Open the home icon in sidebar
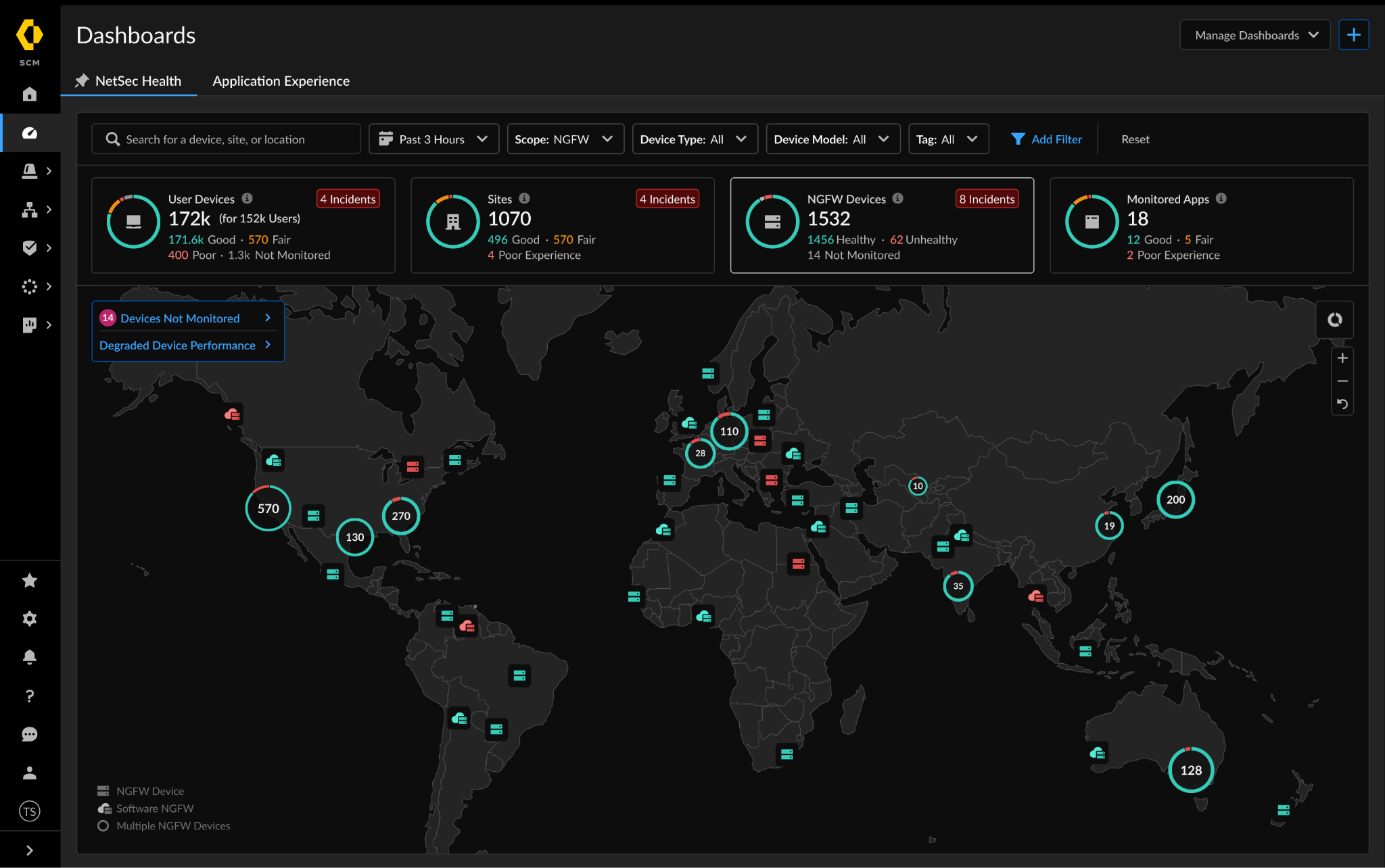 pyautogui.click(x=29, y=94)
